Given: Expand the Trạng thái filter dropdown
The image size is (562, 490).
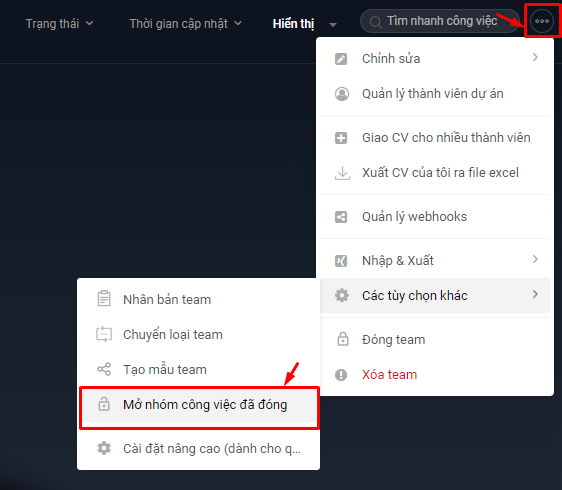Looking at the screenshot, I should (x=59, y=24).
